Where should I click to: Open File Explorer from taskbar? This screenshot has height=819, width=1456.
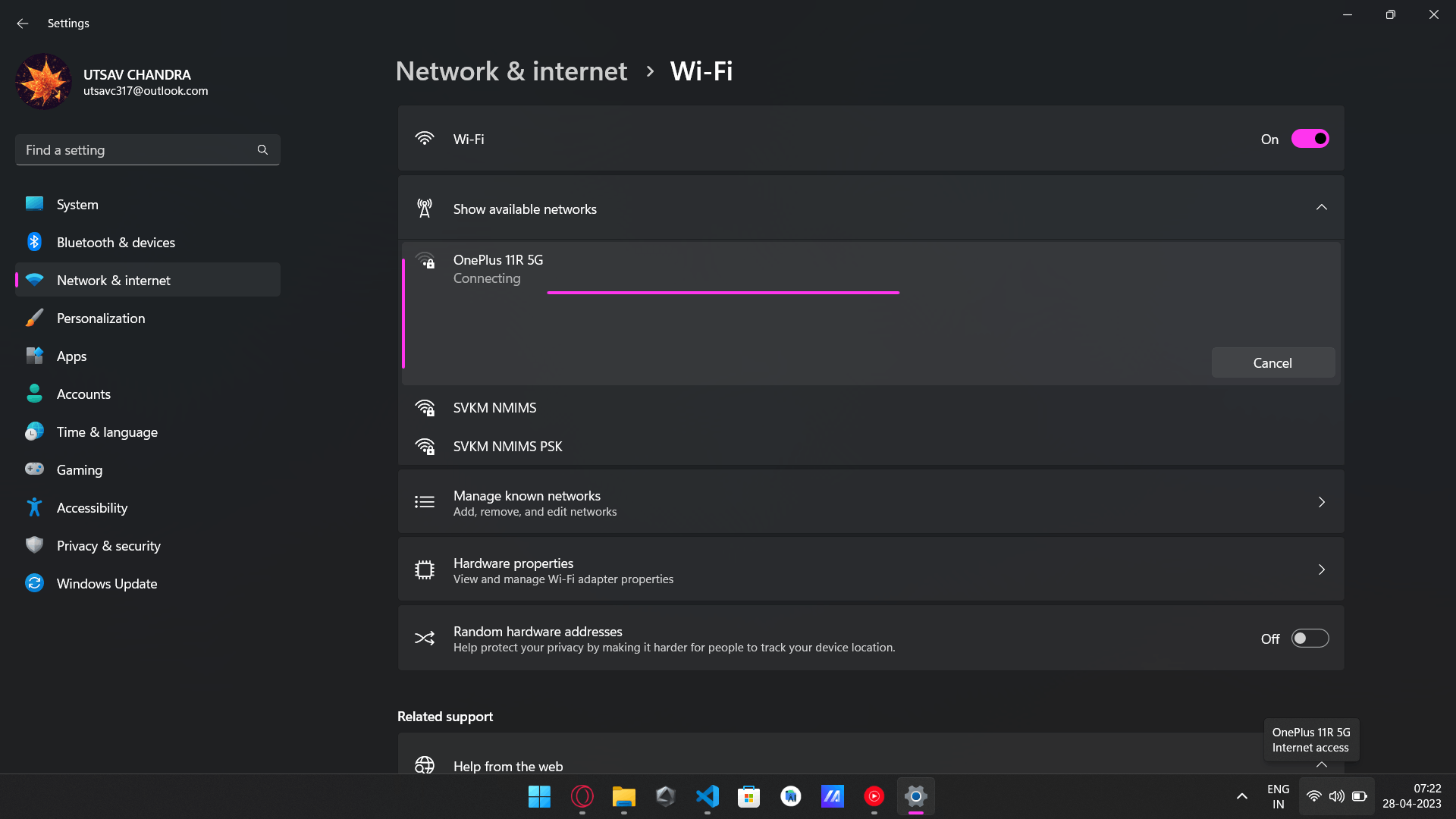pyautogui.click(x=623, y=796)
